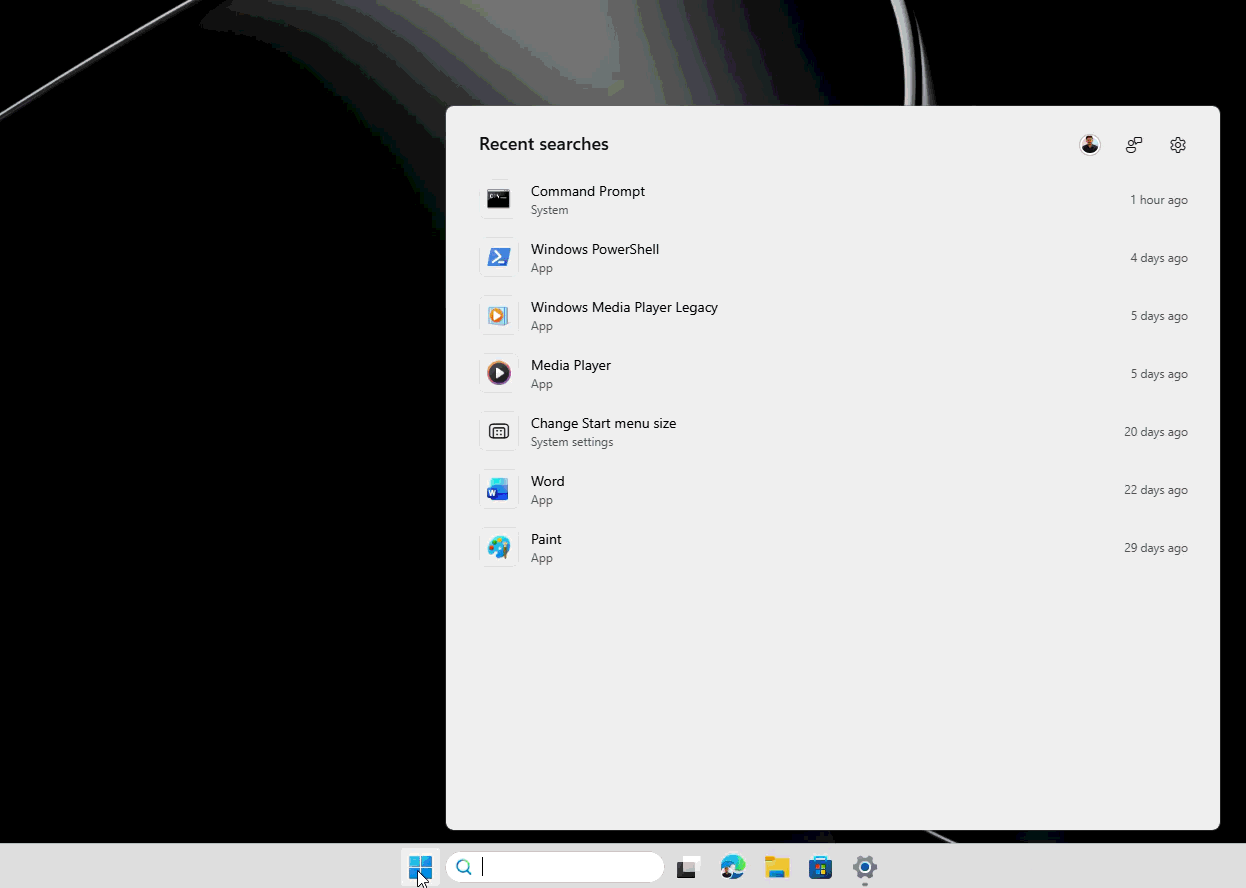Image resolution: width=1246 pixels, height=888 pixels.
Task: Open Settings gear on the taskbar
Action: (865, 867)
